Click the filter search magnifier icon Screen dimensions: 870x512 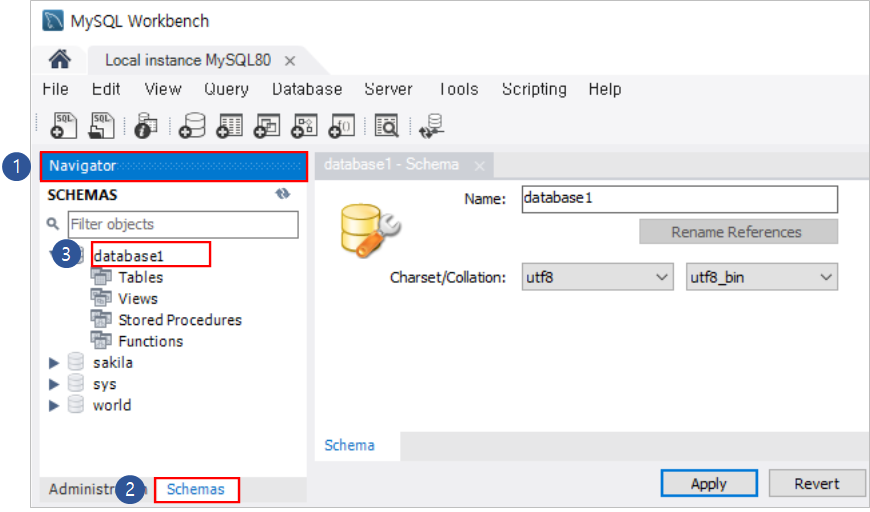click(53, 224)
